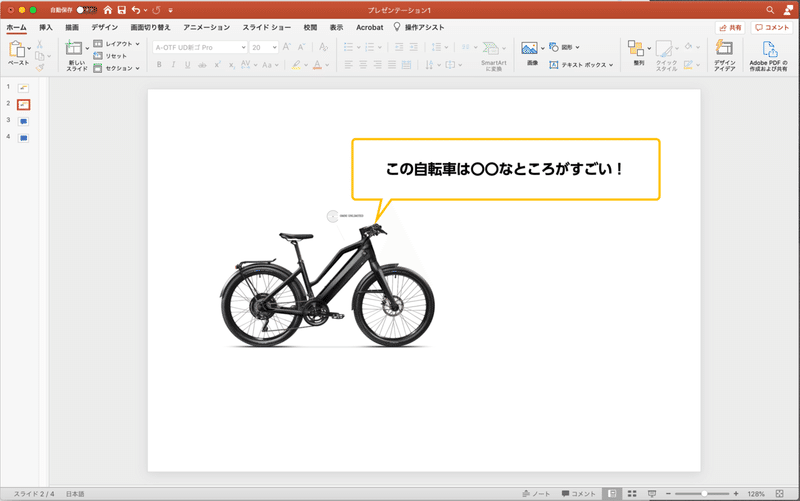Click the Italic I icon
800x501 pixels.
(x=173, y=65)
